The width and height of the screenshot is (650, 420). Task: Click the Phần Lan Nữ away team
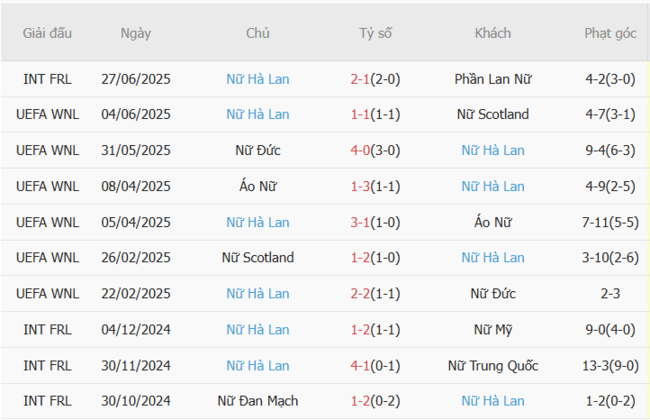point(493,78)
